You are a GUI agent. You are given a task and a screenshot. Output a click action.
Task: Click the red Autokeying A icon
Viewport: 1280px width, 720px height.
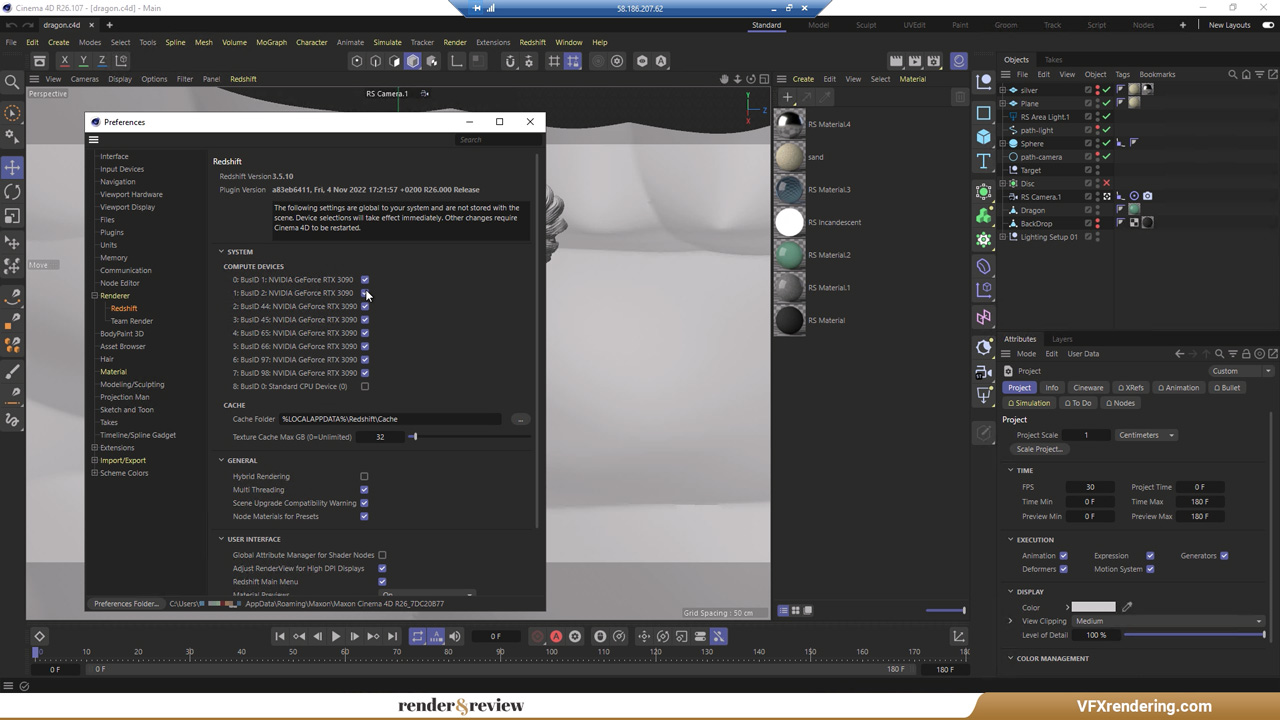coord(556,636)
